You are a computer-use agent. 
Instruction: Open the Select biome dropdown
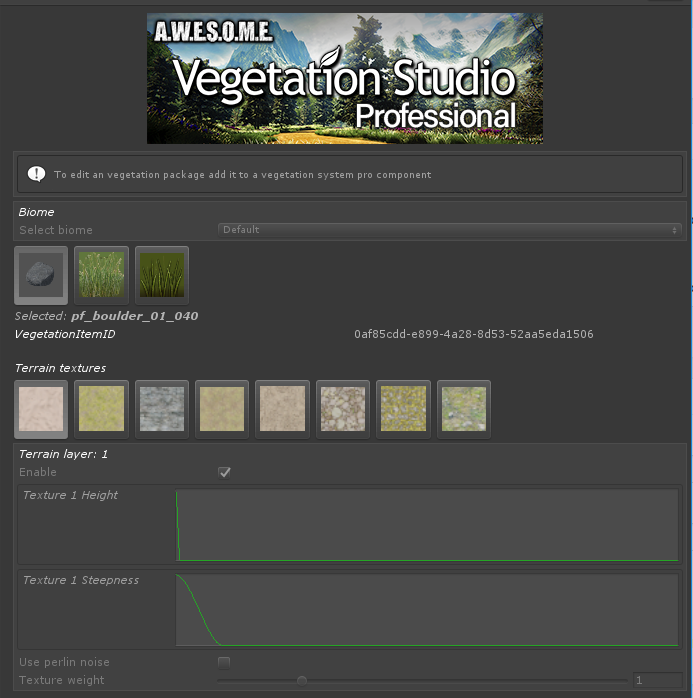pyautogui.click(x=450, y=230)
